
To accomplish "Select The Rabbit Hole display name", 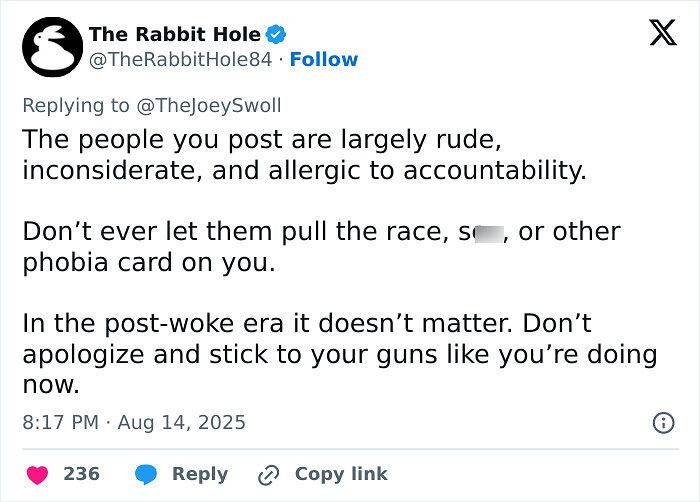I will click(175, 34).
